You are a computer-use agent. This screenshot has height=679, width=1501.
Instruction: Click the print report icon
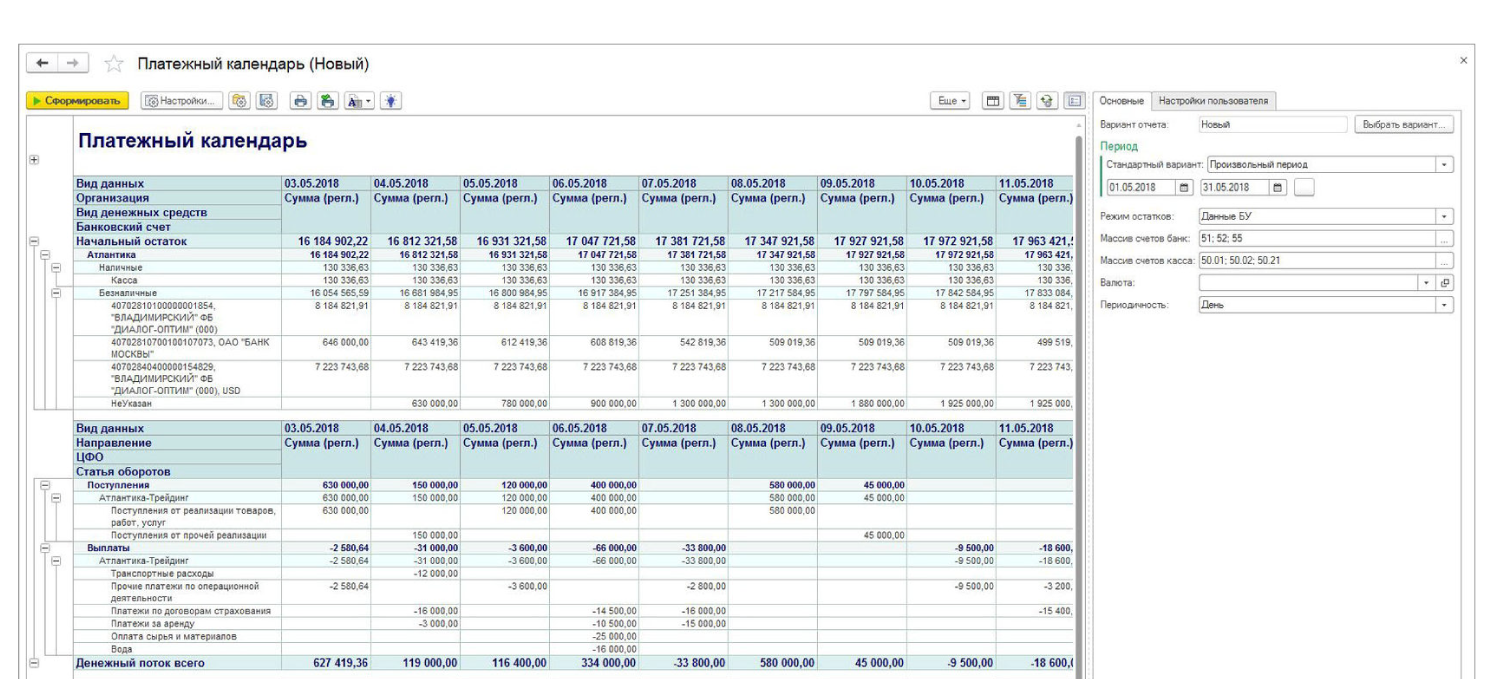click(x=299, y=101)
